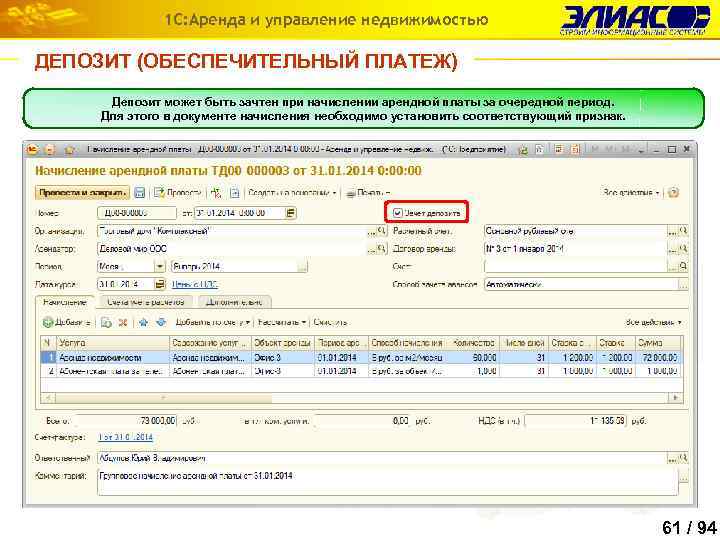
Task: Open Договор аренды magnifier icon
Action: pyautogui.click(x=683, y=249)
